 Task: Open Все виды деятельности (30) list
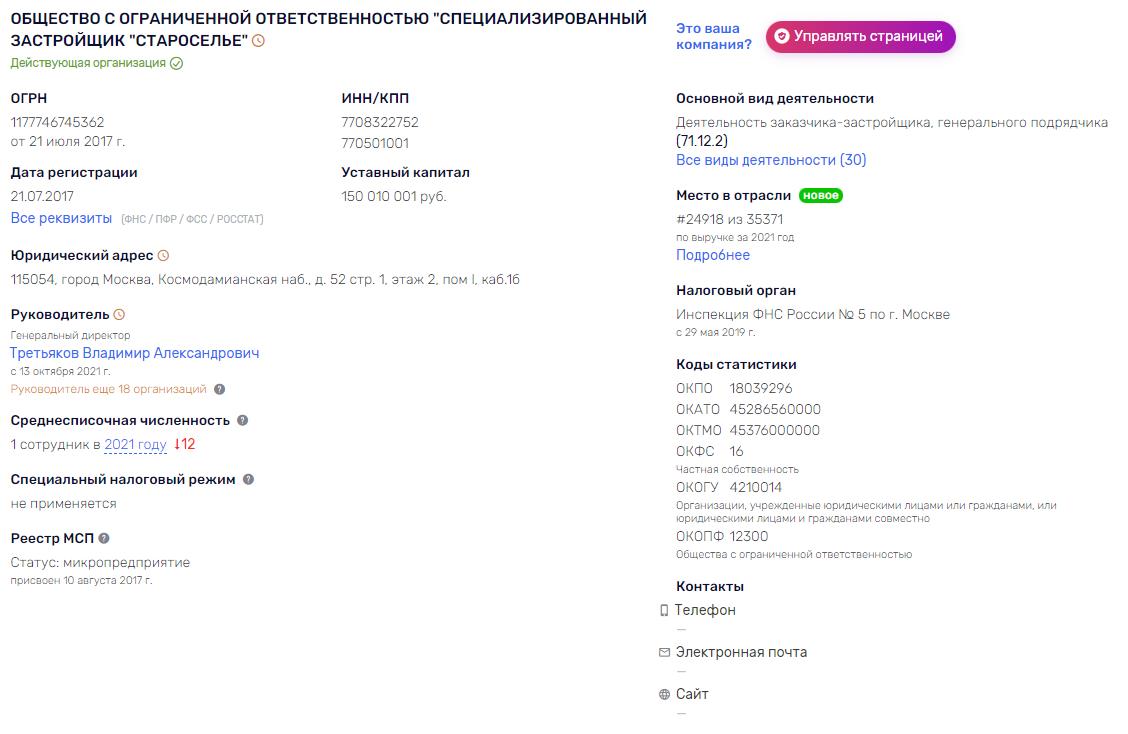click(771, 160)
